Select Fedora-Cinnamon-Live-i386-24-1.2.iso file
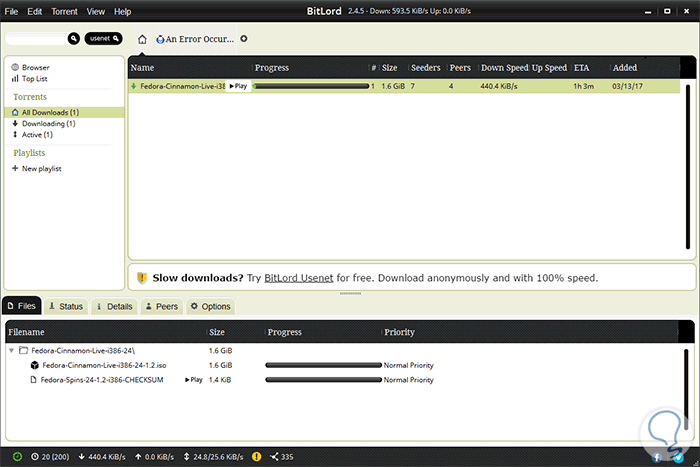The image size is (700, 467). click(x=104, y=365)
